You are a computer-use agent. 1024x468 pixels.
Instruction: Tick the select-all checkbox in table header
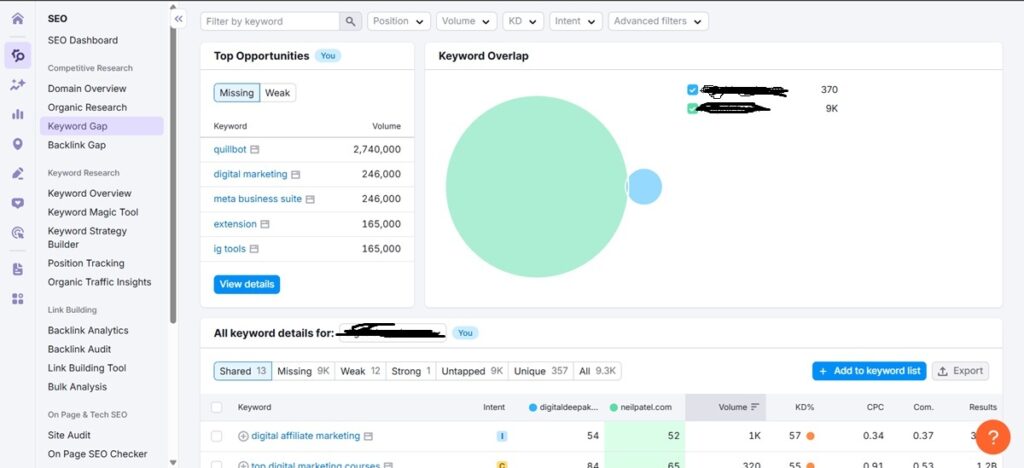[x=217, y=407]
